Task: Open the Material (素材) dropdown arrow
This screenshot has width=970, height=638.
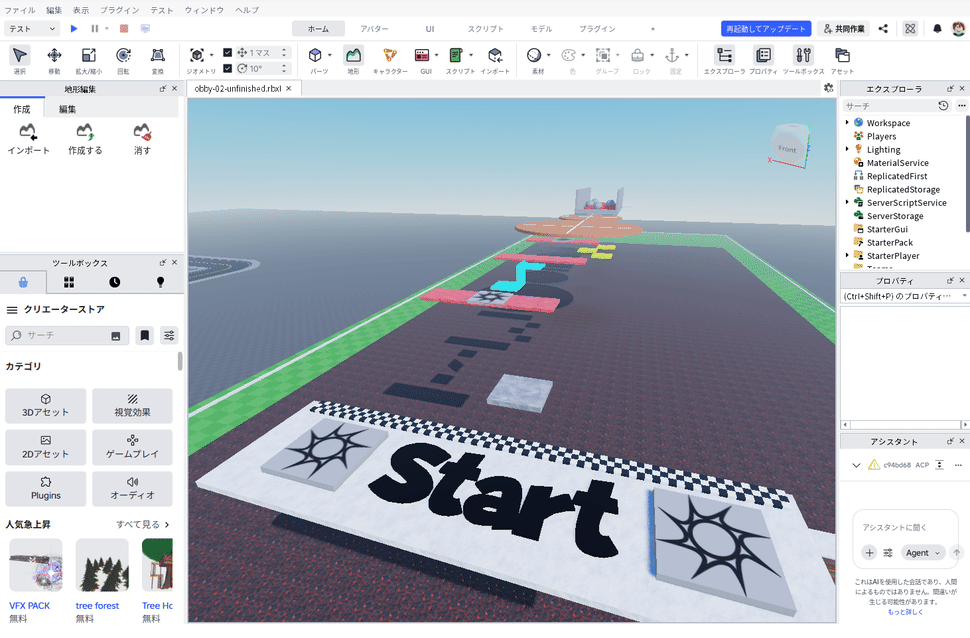Action: (x=549, y=55)
